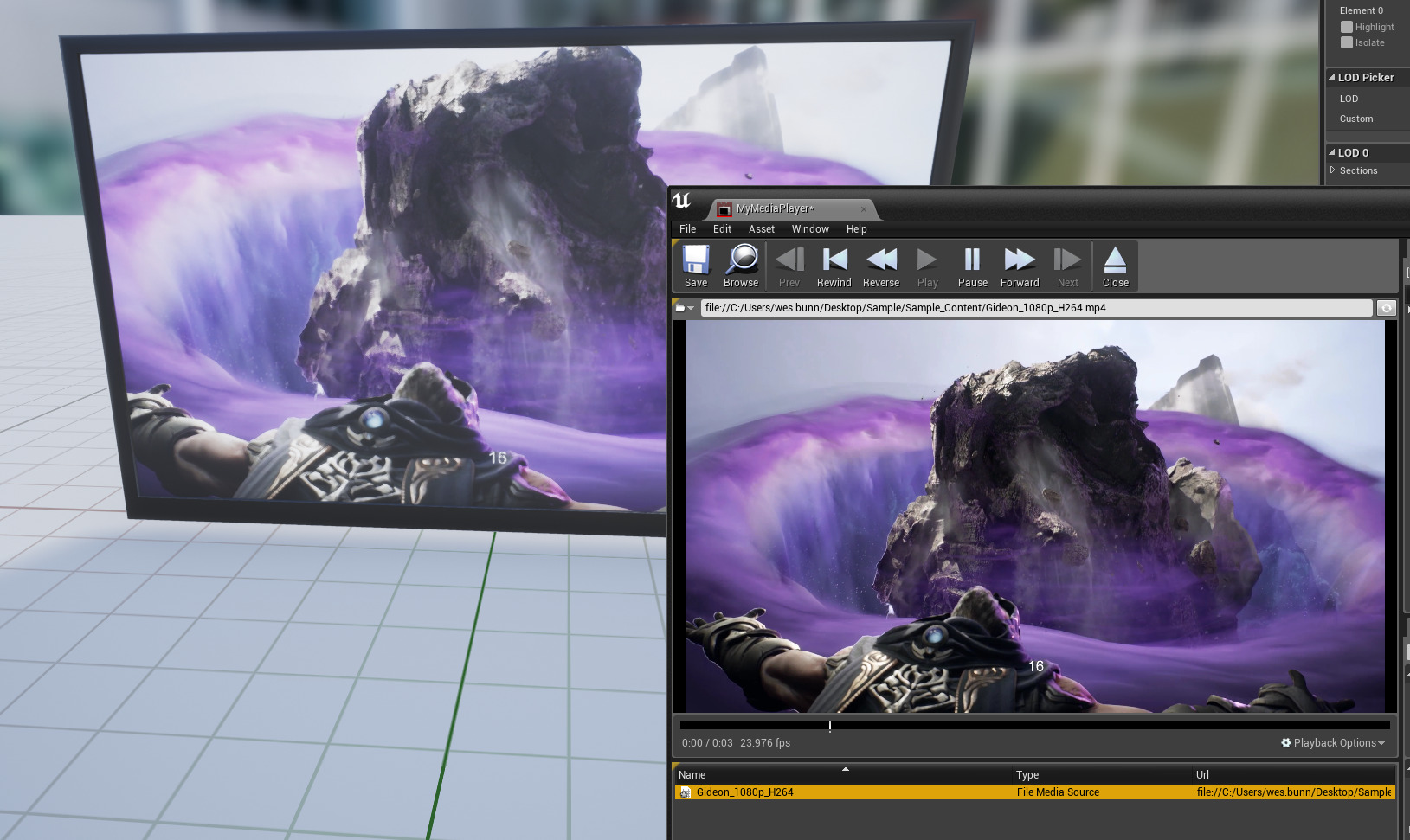This screenshot has height=840, width=1410.
Task: Tick the Isolate checkbox
Action: pyautogui.click(x=1347, y=42)
